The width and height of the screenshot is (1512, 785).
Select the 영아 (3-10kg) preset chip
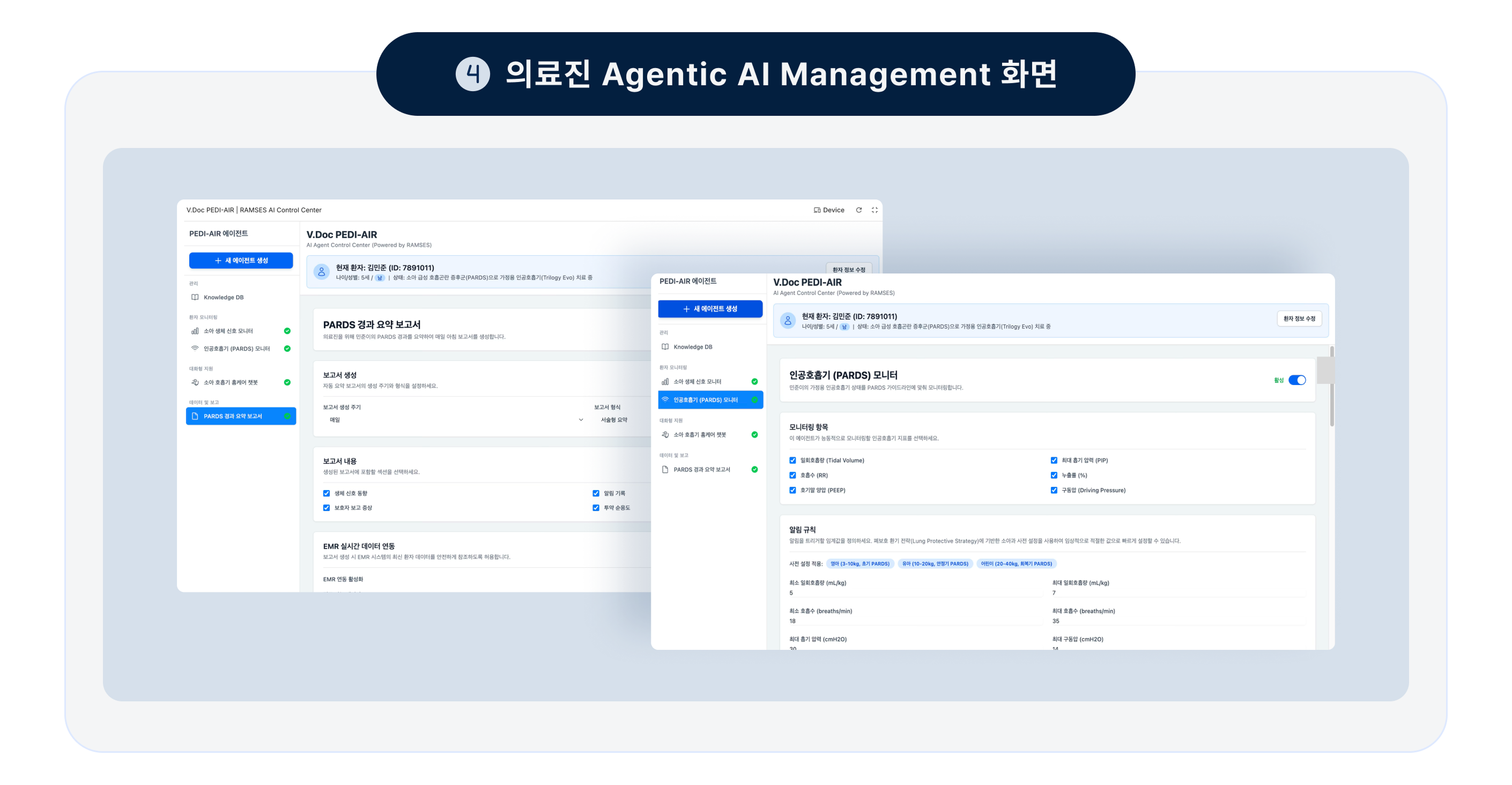859,564
